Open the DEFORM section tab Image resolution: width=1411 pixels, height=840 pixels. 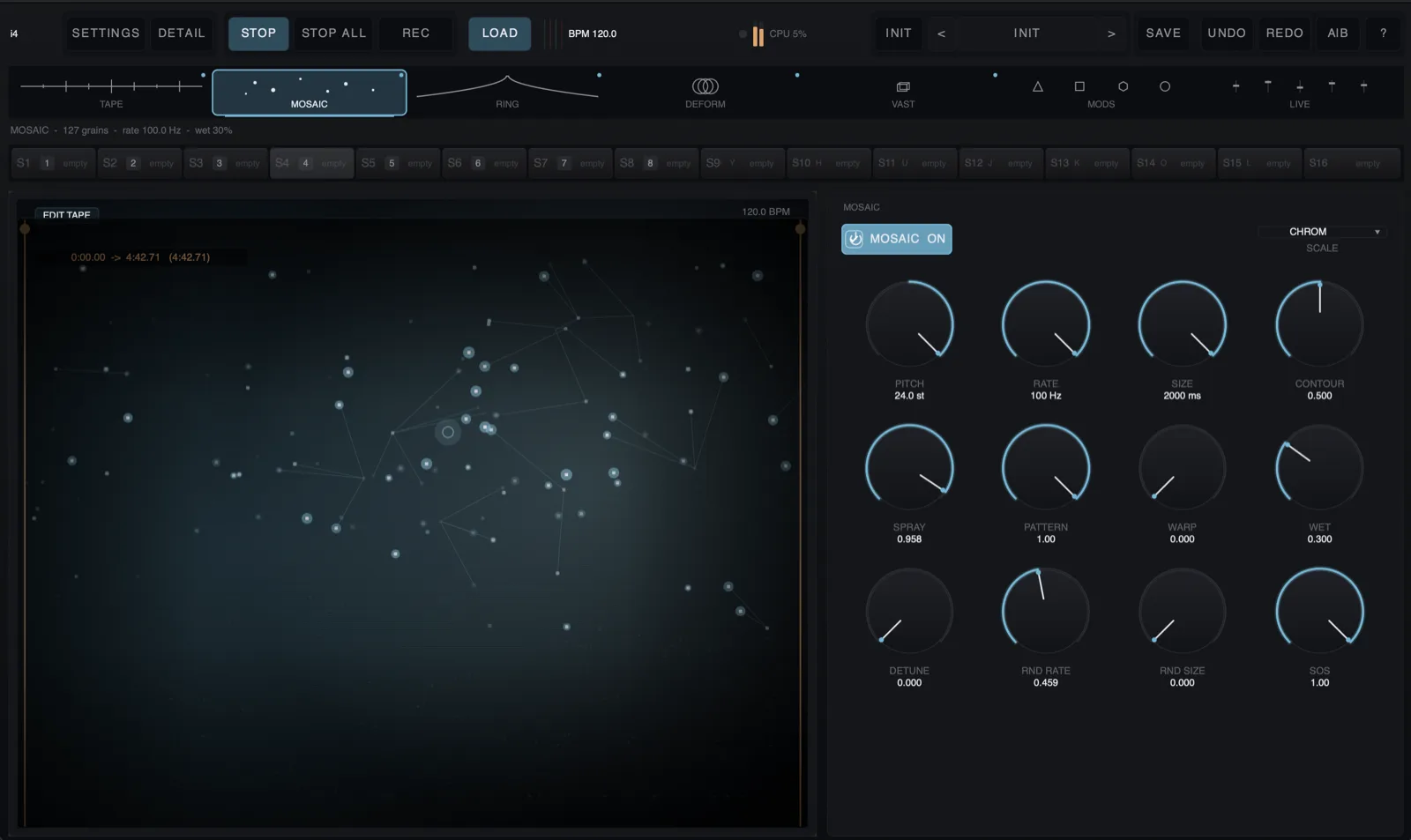tap(705, 93)
